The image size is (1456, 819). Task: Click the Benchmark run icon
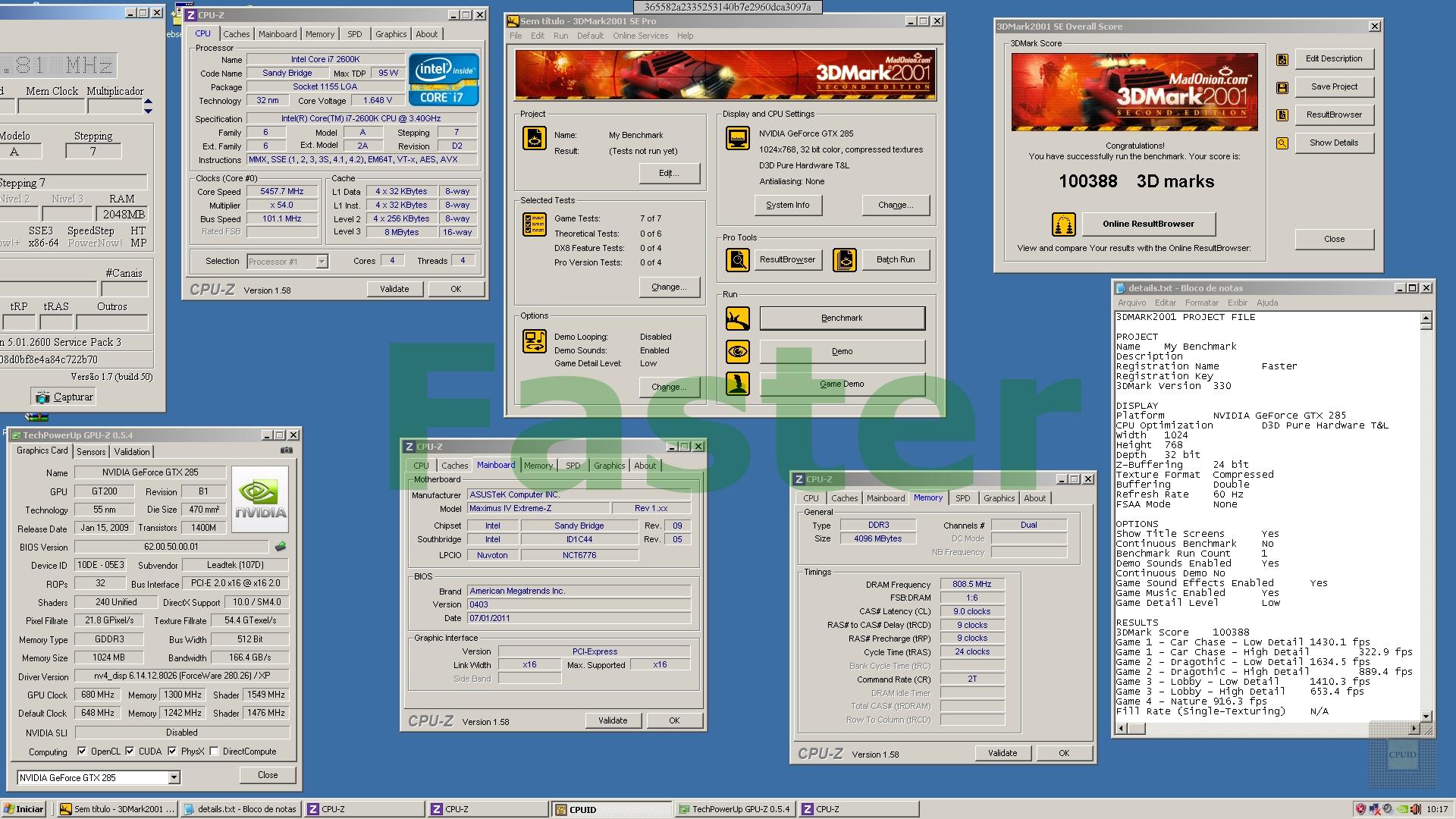click(x=737, y=318)
